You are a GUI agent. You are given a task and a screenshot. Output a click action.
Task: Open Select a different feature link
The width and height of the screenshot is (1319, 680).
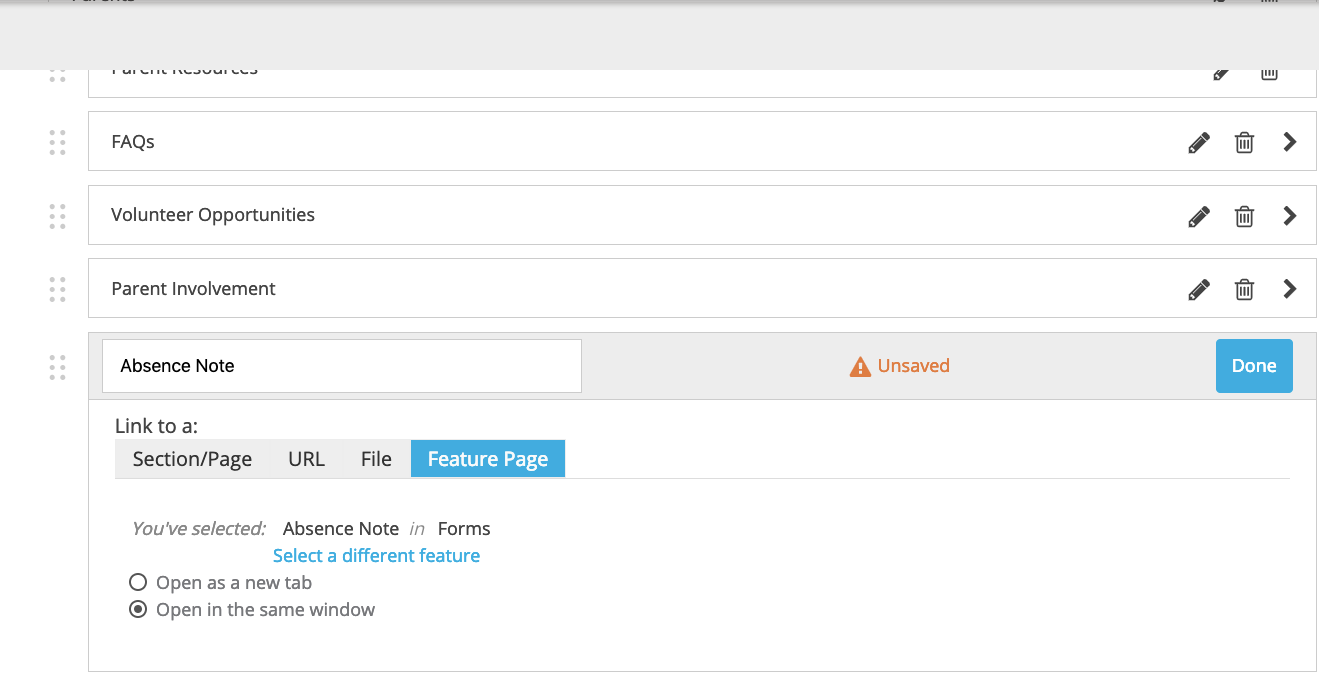376,555
